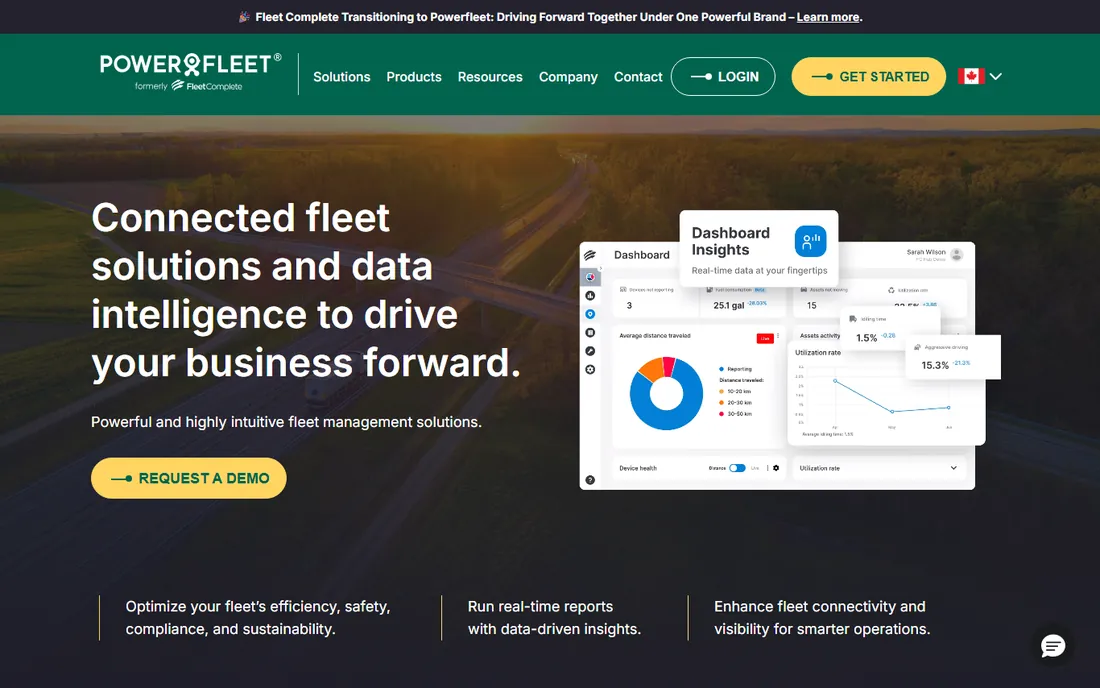Screen dimensions: 1100x688
Task: Click the pink-red donut chart segment
Action: coord(669,366)
